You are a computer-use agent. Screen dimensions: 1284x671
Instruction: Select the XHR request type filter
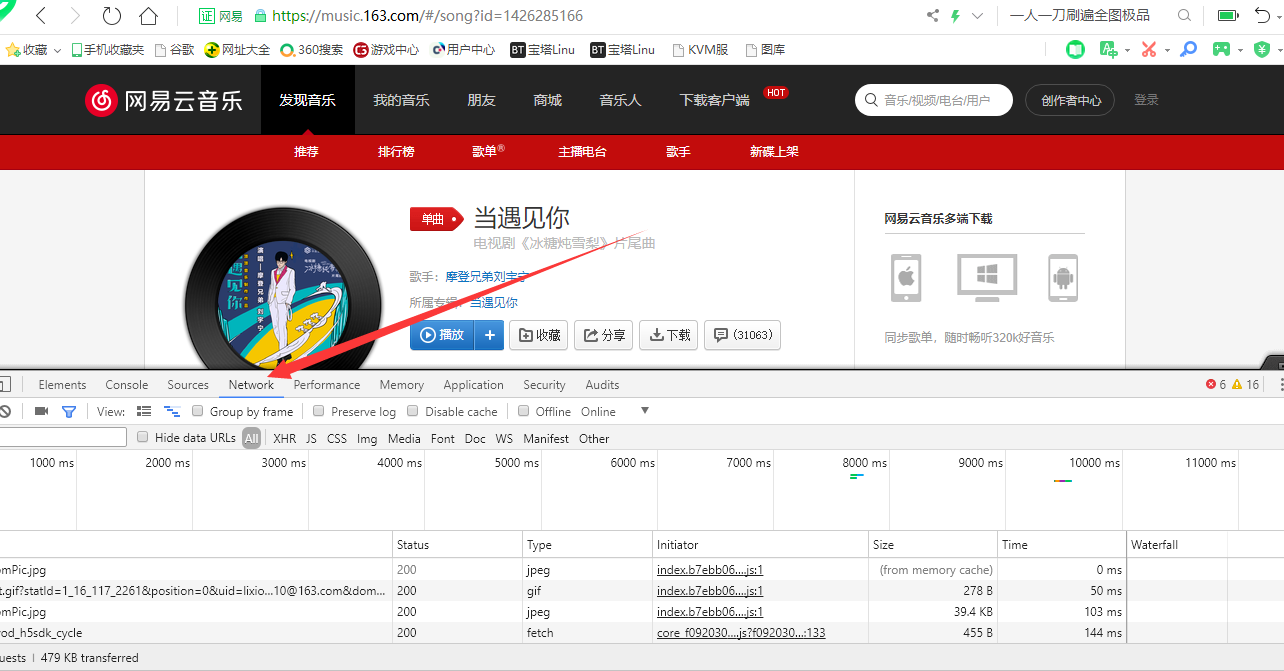[284, 438]
